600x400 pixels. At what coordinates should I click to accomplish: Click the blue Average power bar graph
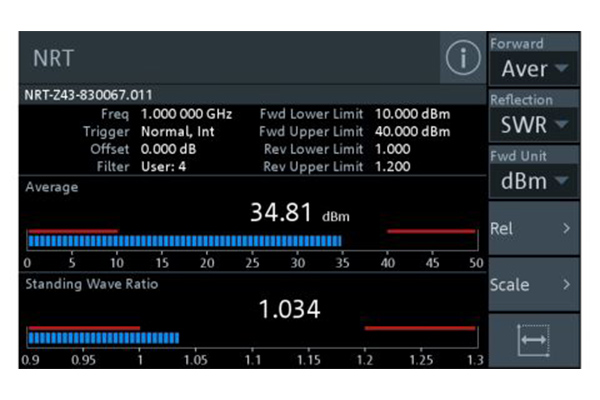(x=185, y=241)
